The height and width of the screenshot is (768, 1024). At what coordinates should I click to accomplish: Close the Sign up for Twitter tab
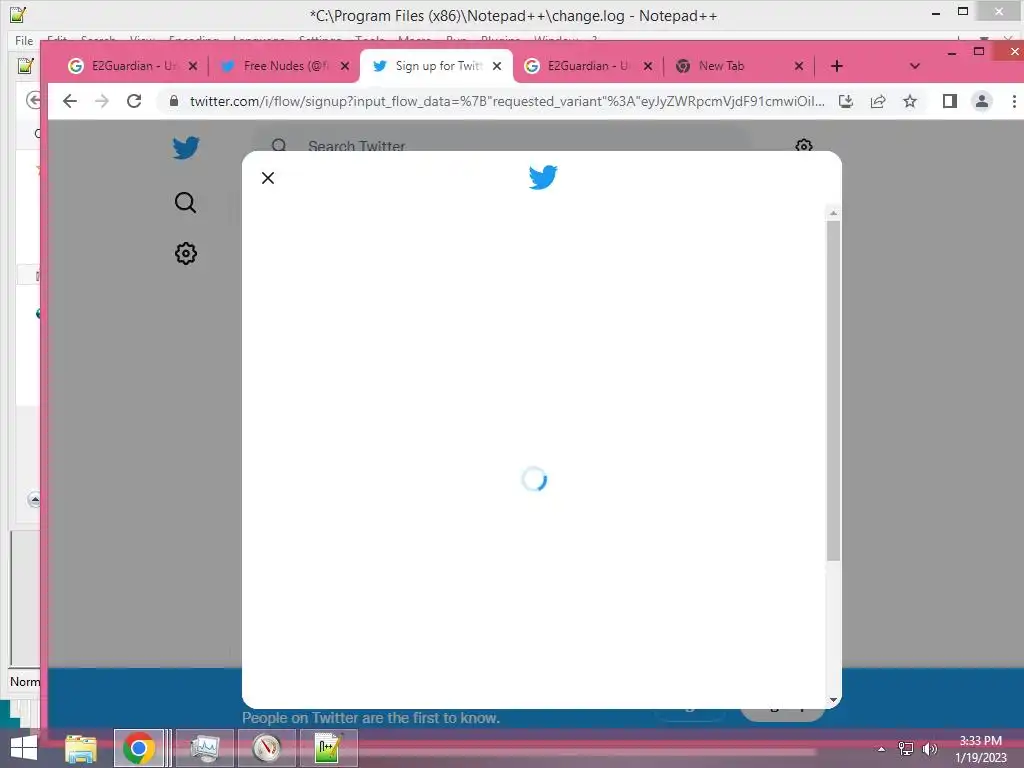(497, 66)
